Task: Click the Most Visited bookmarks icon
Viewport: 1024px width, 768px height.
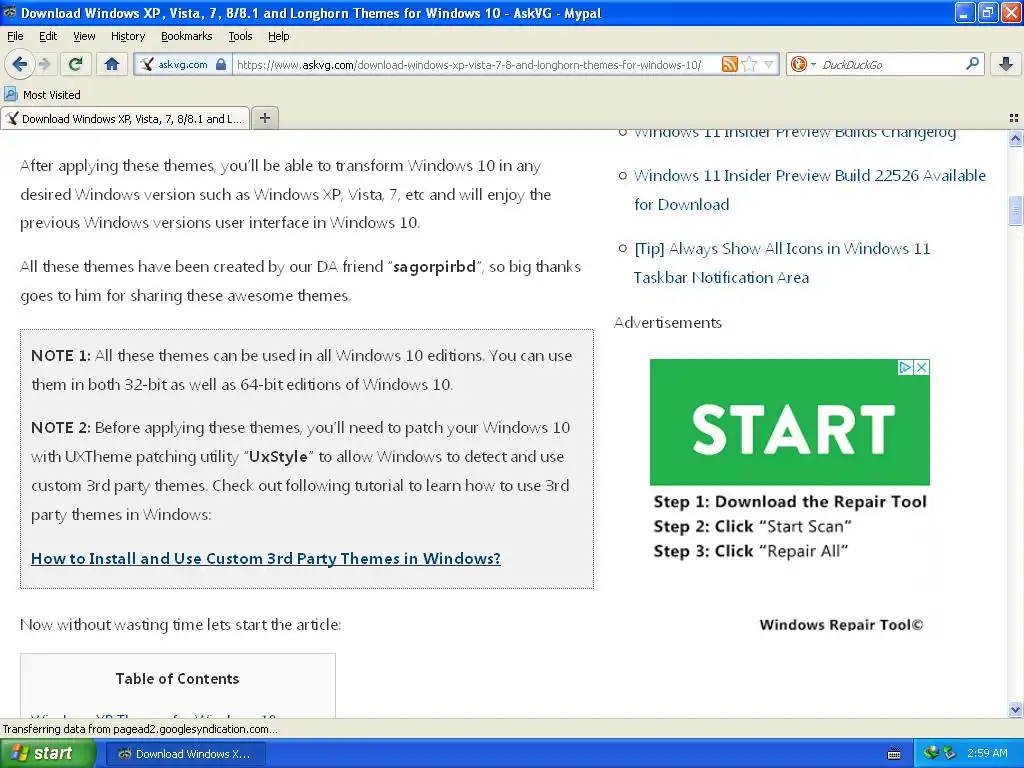Action: (10, 94)
